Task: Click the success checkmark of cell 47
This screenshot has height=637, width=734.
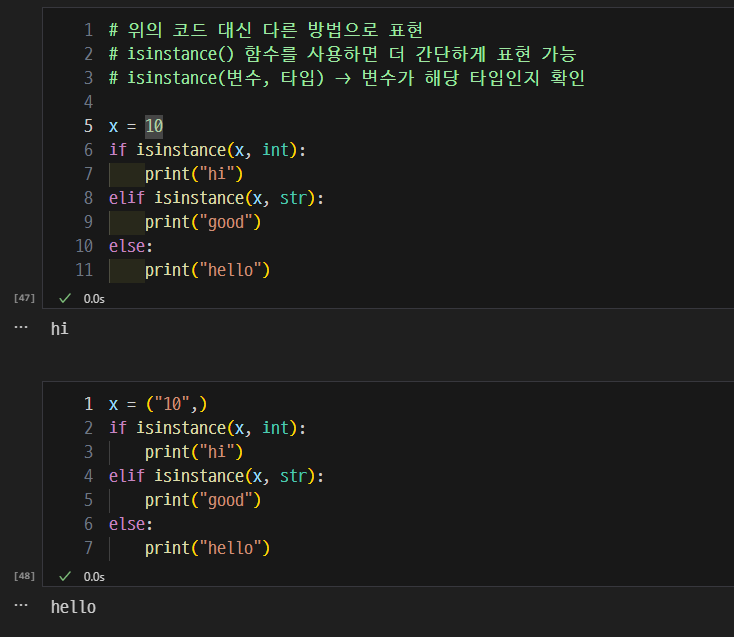Action: click(x=65, y=298)
